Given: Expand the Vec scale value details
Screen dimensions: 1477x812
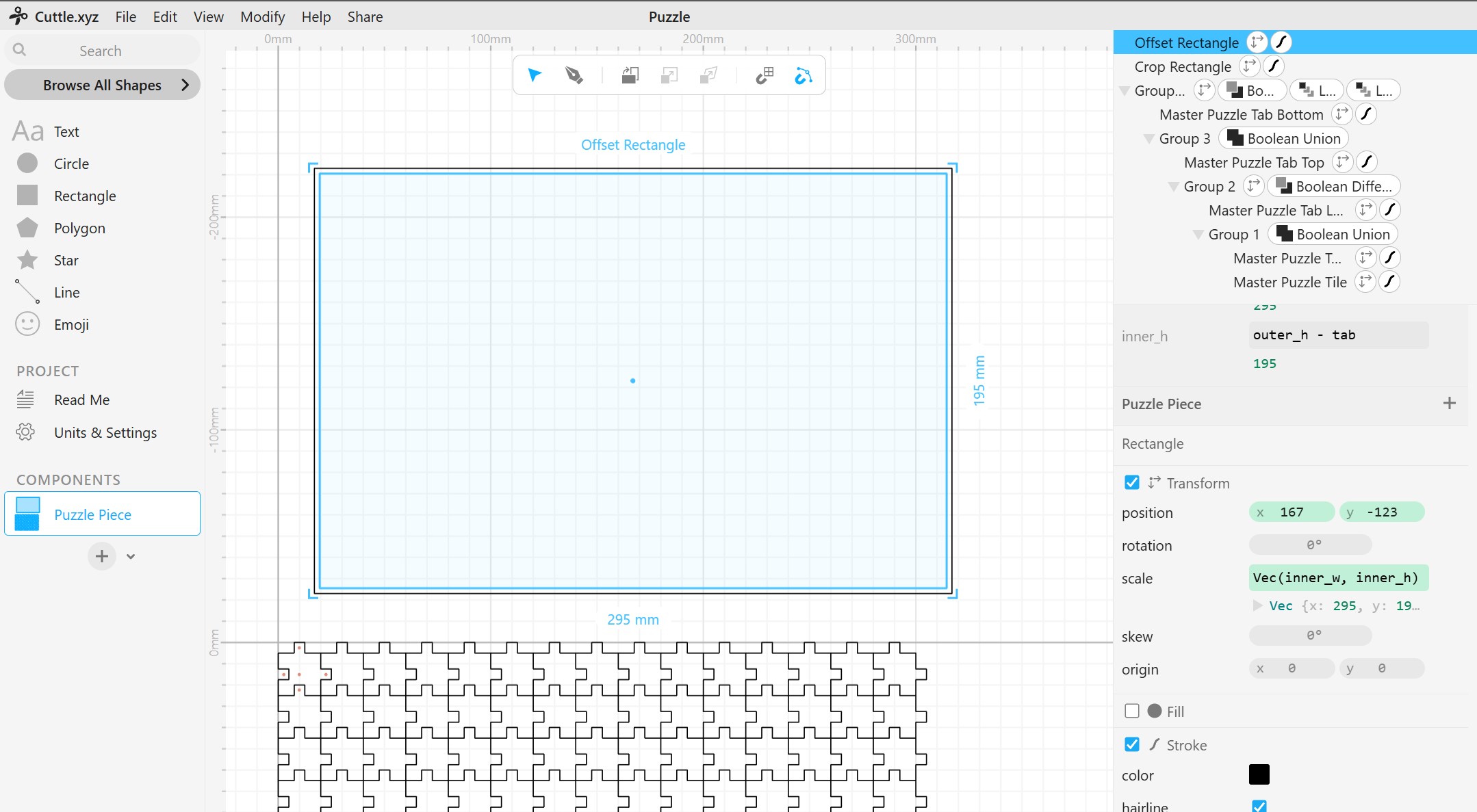Looking at the screenshot, I should point(1257,605).
